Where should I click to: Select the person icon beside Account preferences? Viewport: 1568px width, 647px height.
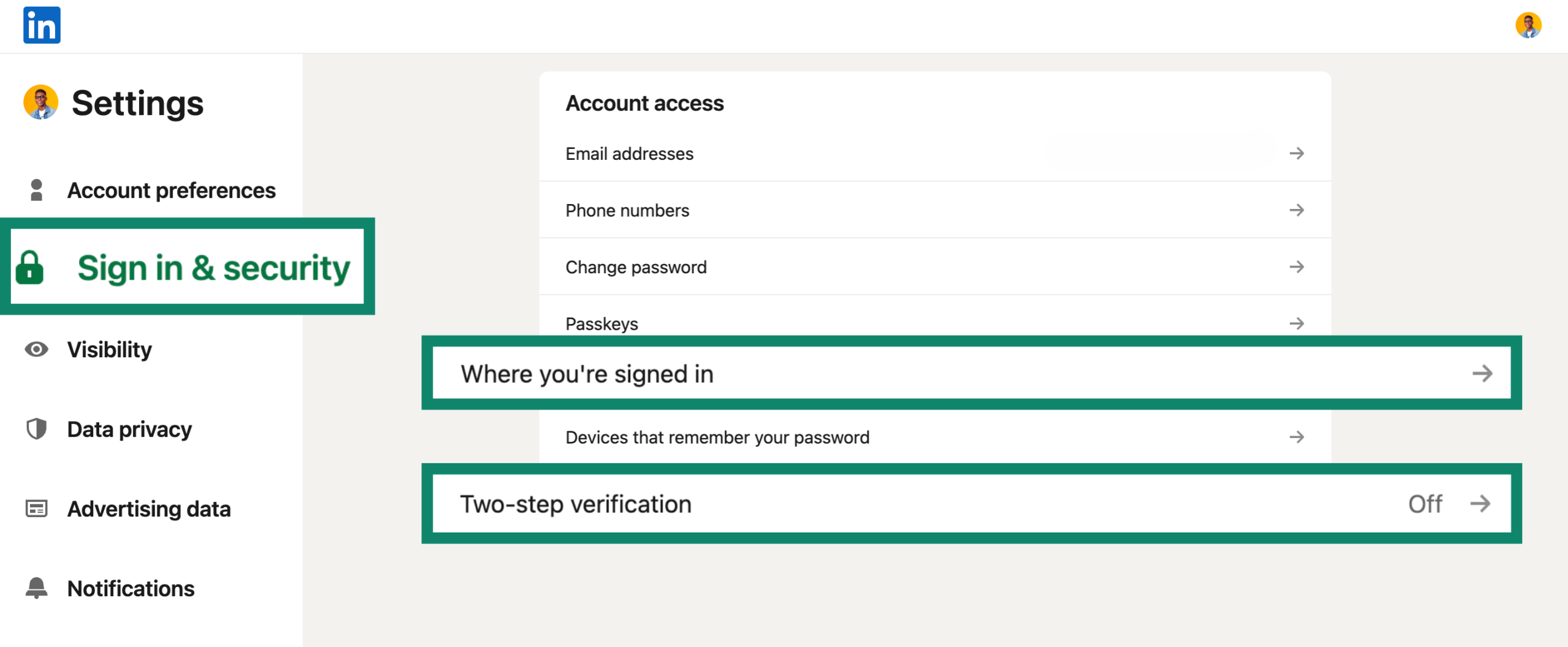tap(36, 190)
